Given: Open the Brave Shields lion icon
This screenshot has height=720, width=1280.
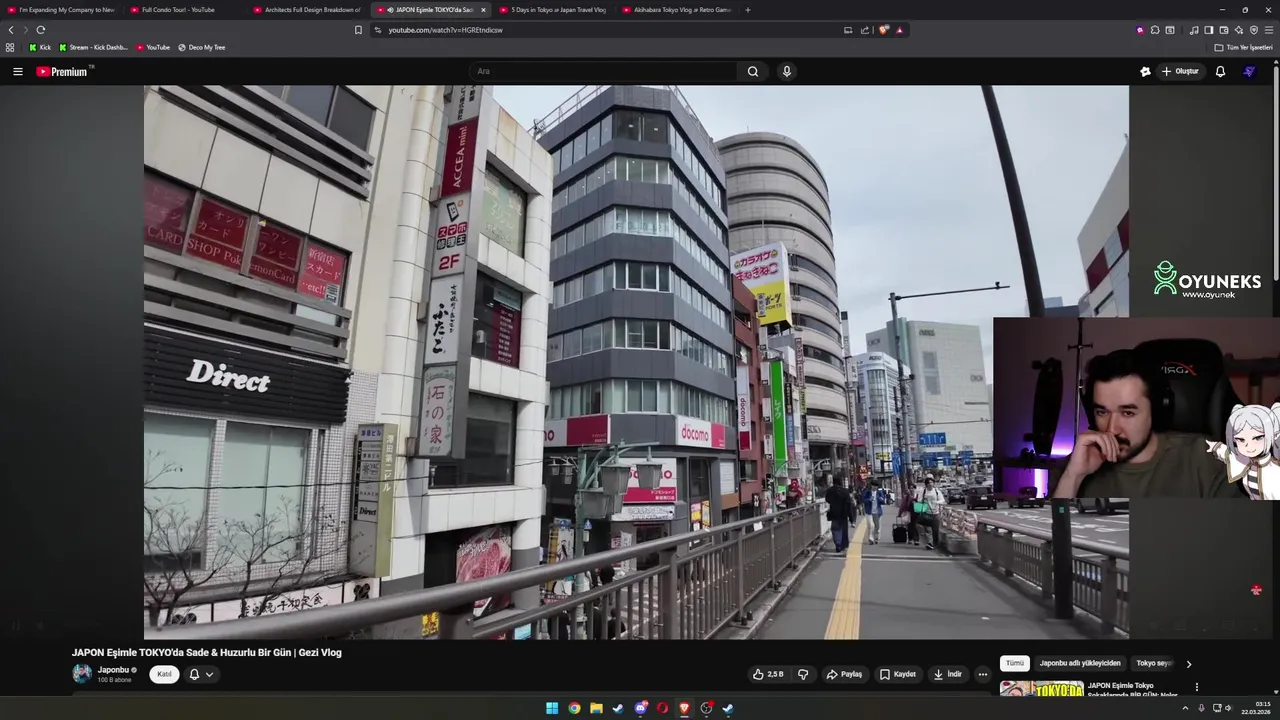Looking at the screenshot, I should click(x=883, y=30).
